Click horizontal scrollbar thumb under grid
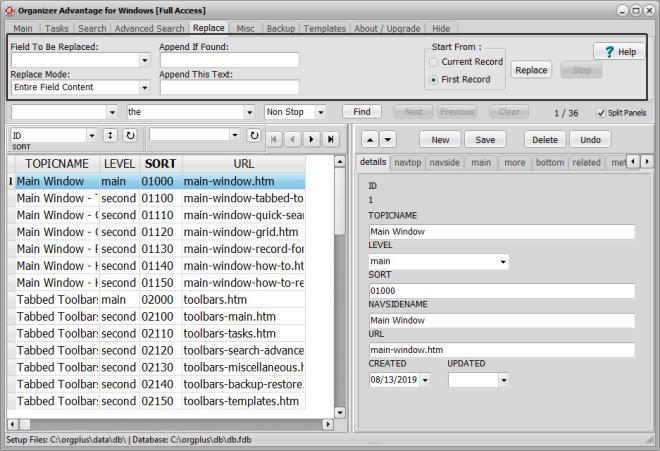 coord(25,424)
